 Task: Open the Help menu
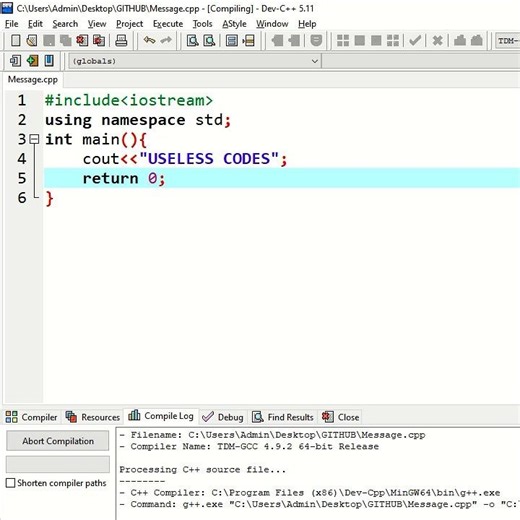[x=307, y=24]
